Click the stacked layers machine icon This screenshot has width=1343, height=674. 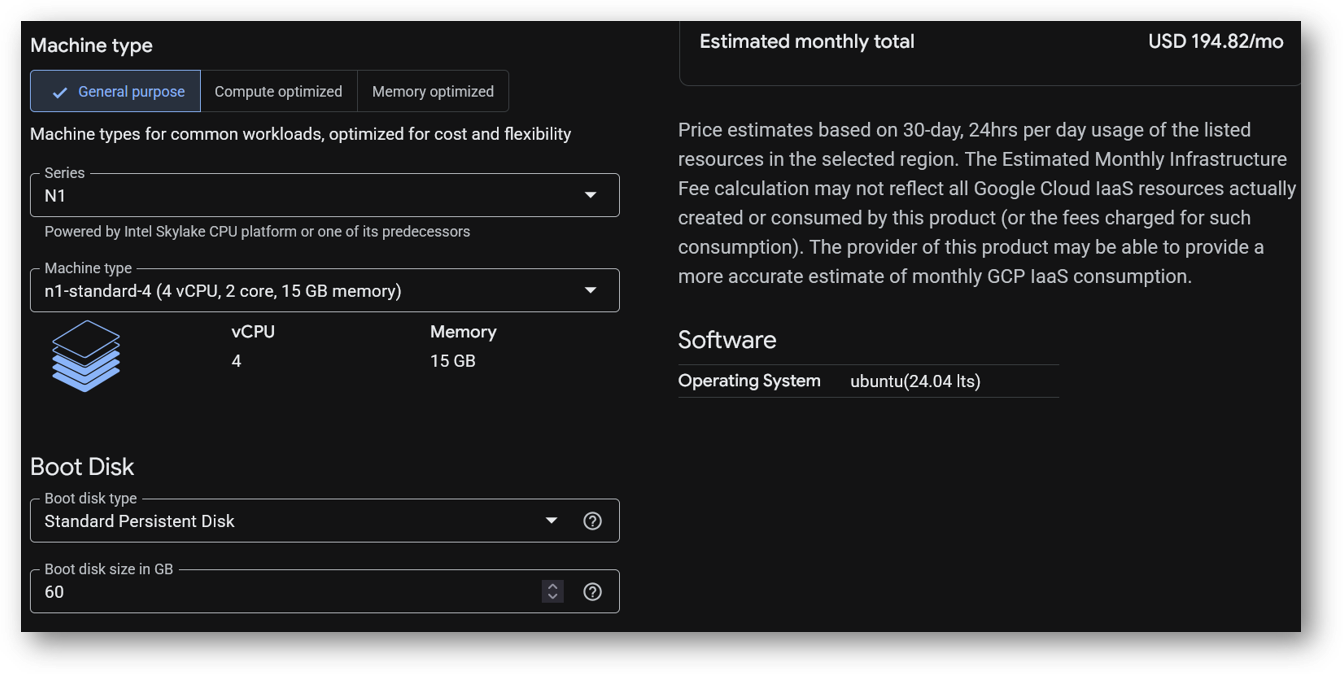tap(86, 356)
